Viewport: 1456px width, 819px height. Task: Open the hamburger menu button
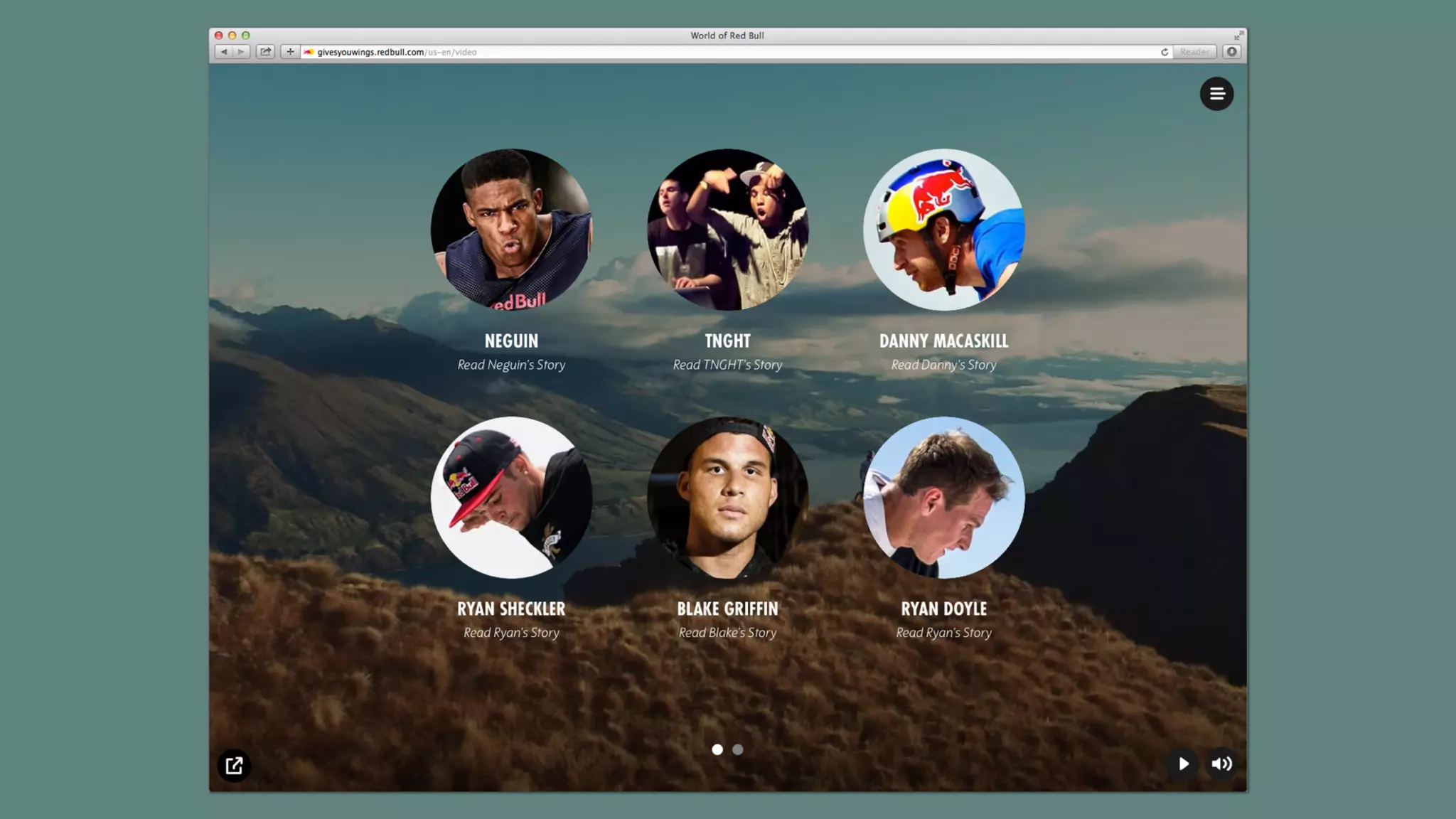coord(1216,94)
